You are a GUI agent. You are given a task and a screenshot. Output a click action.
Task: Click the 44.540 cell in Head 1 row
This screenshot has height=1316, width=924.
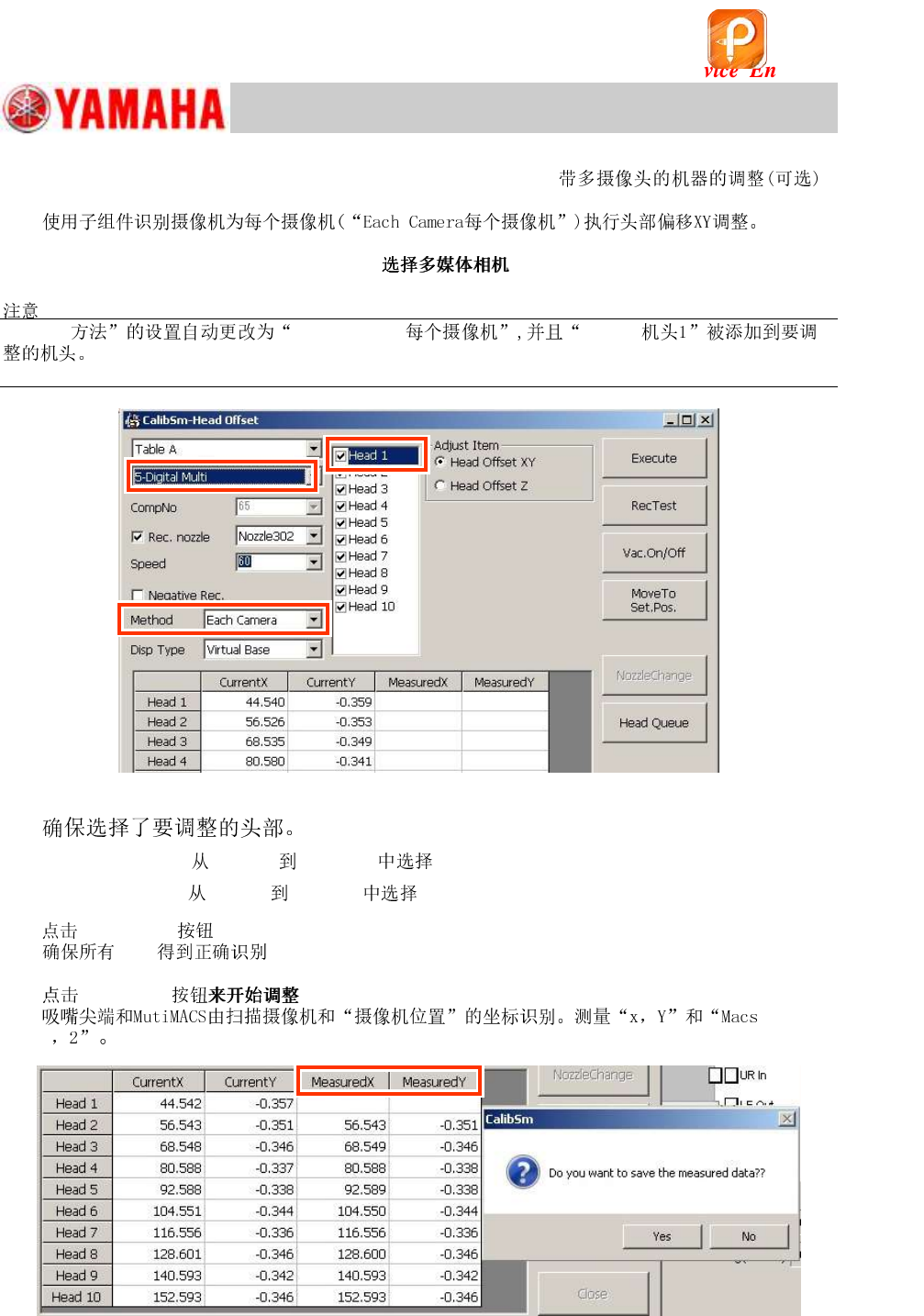click(244, 702)
